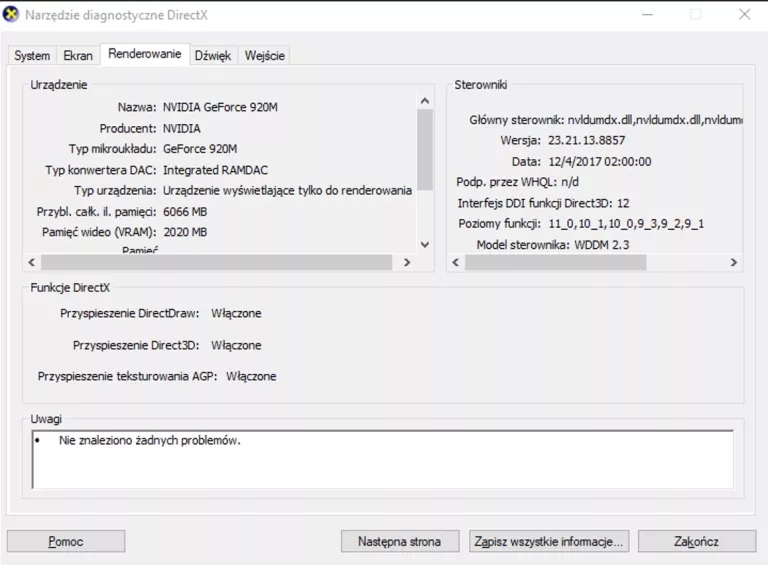Click driver model value WDDM 2.3
Image resolution: width=768 pixels, height=565 pixels.
601,245
